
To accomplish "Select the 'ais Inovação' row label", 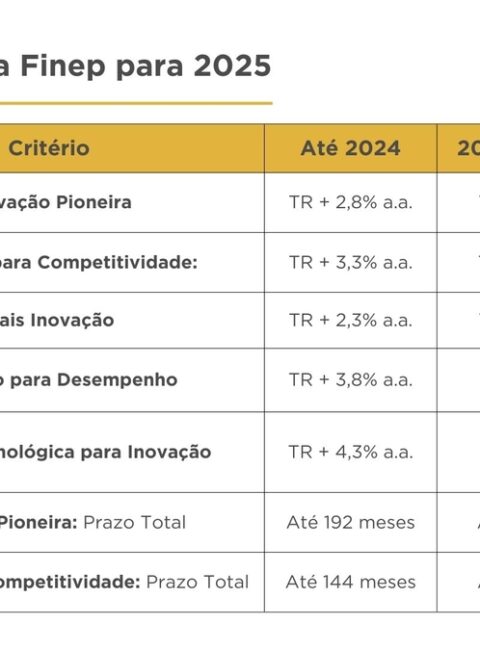I will click(x=57, y=320).
